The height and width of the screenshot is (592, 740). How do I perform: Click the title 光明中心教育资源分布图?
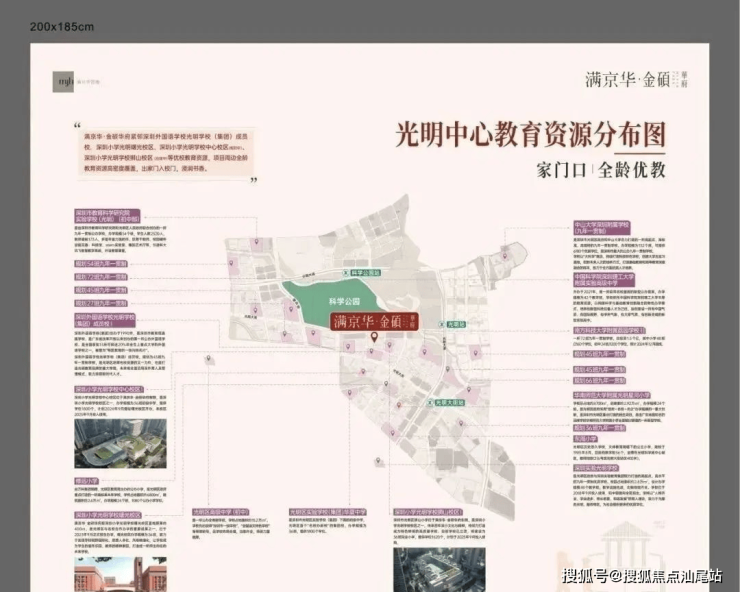(530, 135)
